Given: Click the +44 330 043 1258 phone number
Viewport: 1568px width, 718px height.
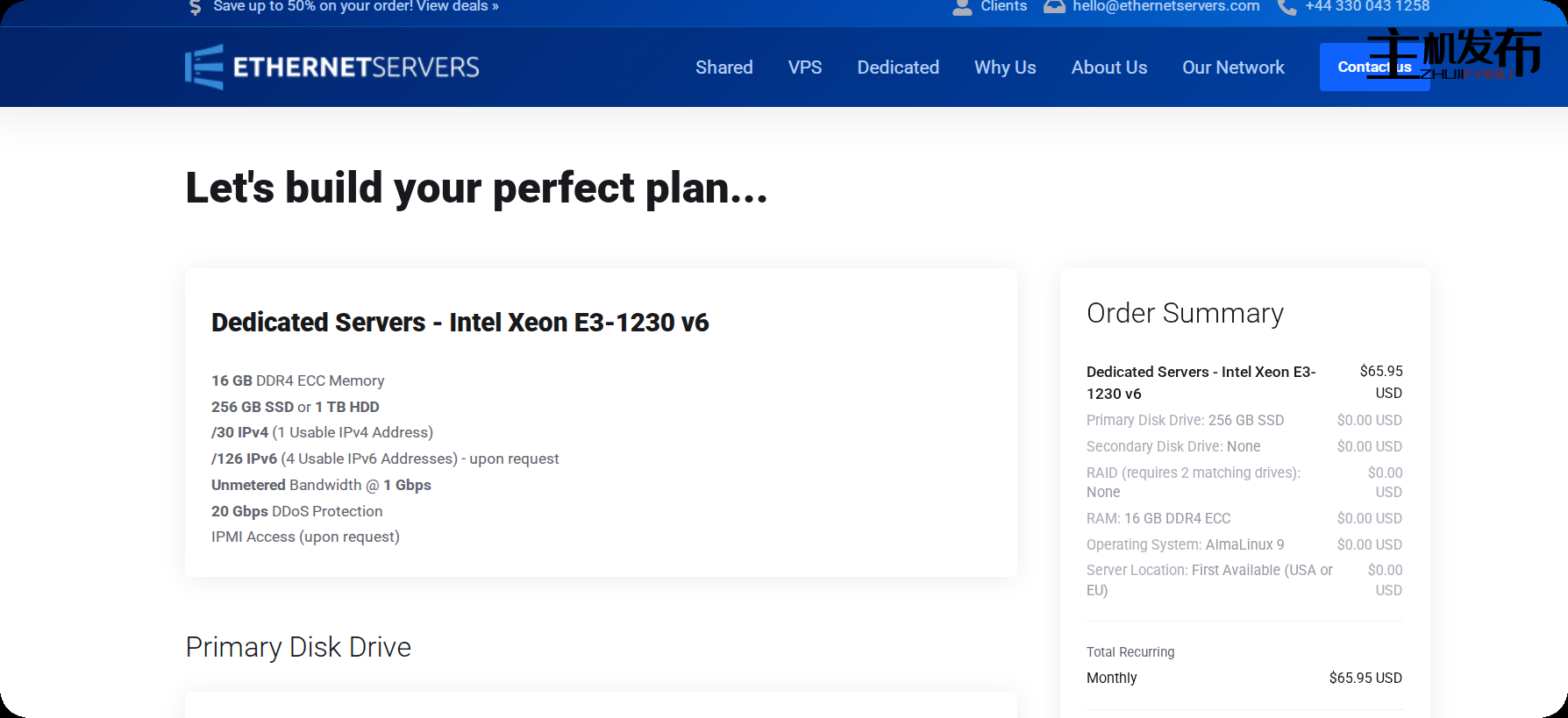Looking at the screenshot, I should [1367, 7].
